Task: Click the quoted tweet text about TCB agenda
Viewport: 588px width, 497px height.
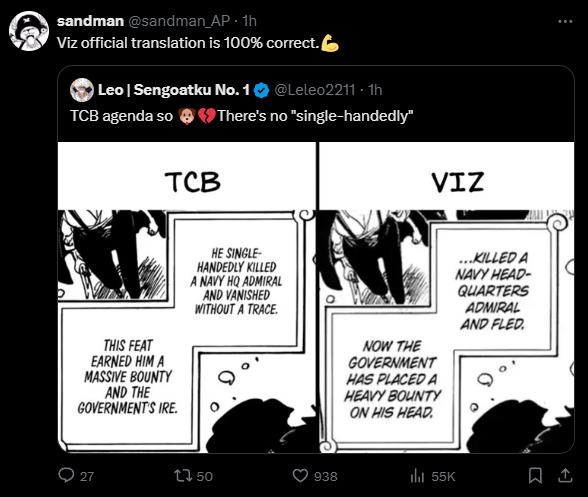Action: (242, 116)
